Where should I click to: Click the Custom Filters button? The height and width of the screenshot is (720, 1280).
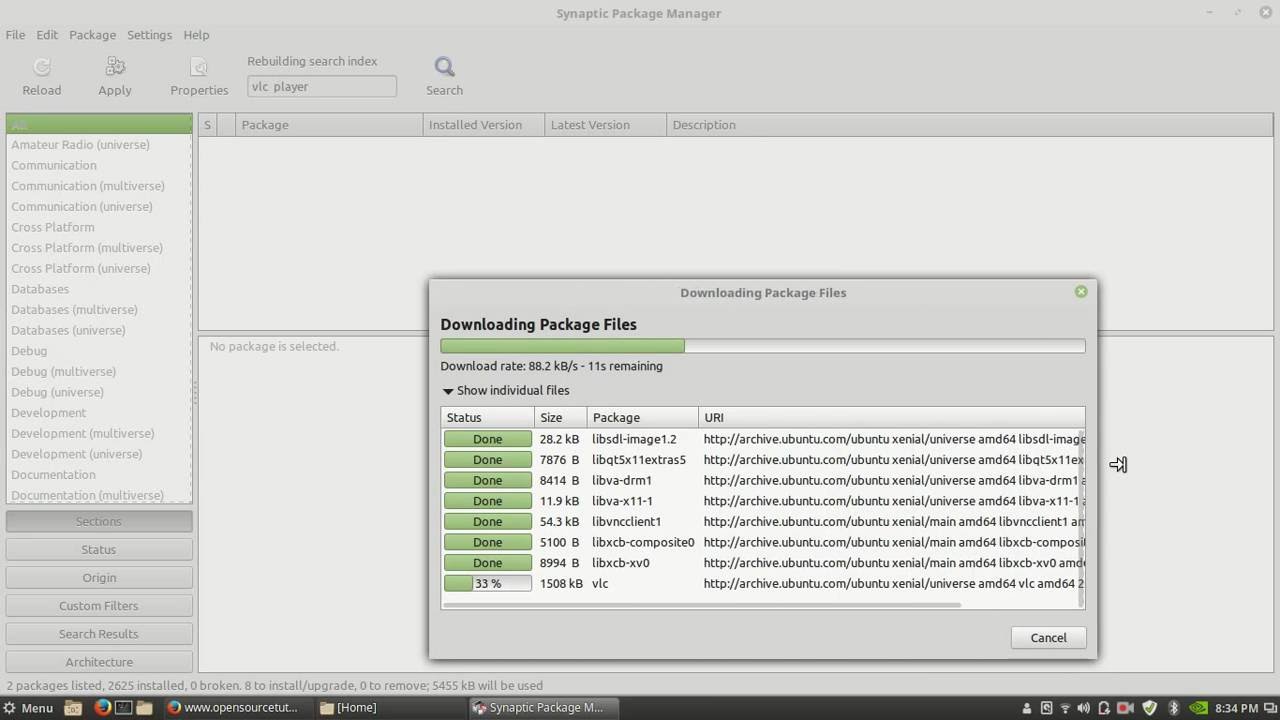pyautogui.click(x=99, y=606)
